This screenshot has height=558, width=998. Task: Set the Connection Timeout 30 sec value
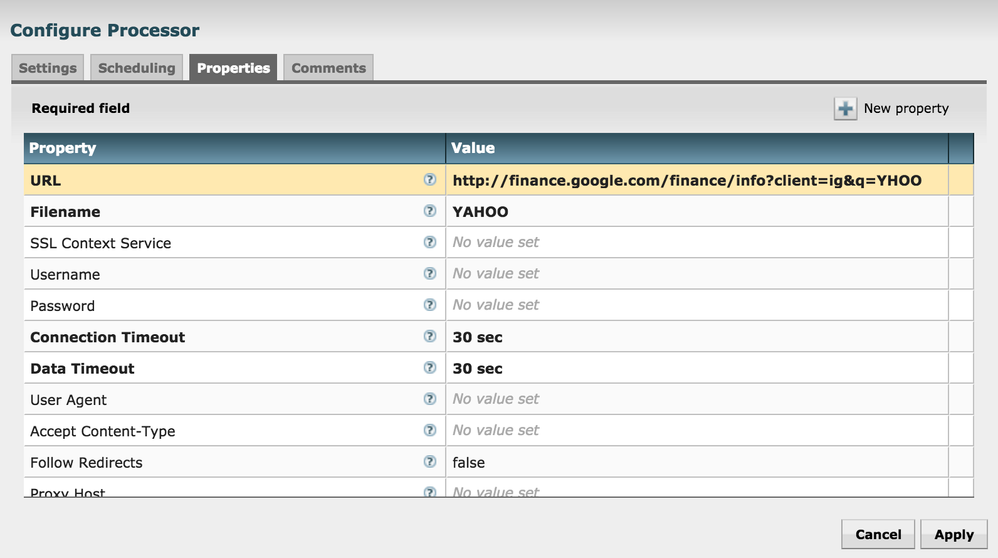point(478,337)
